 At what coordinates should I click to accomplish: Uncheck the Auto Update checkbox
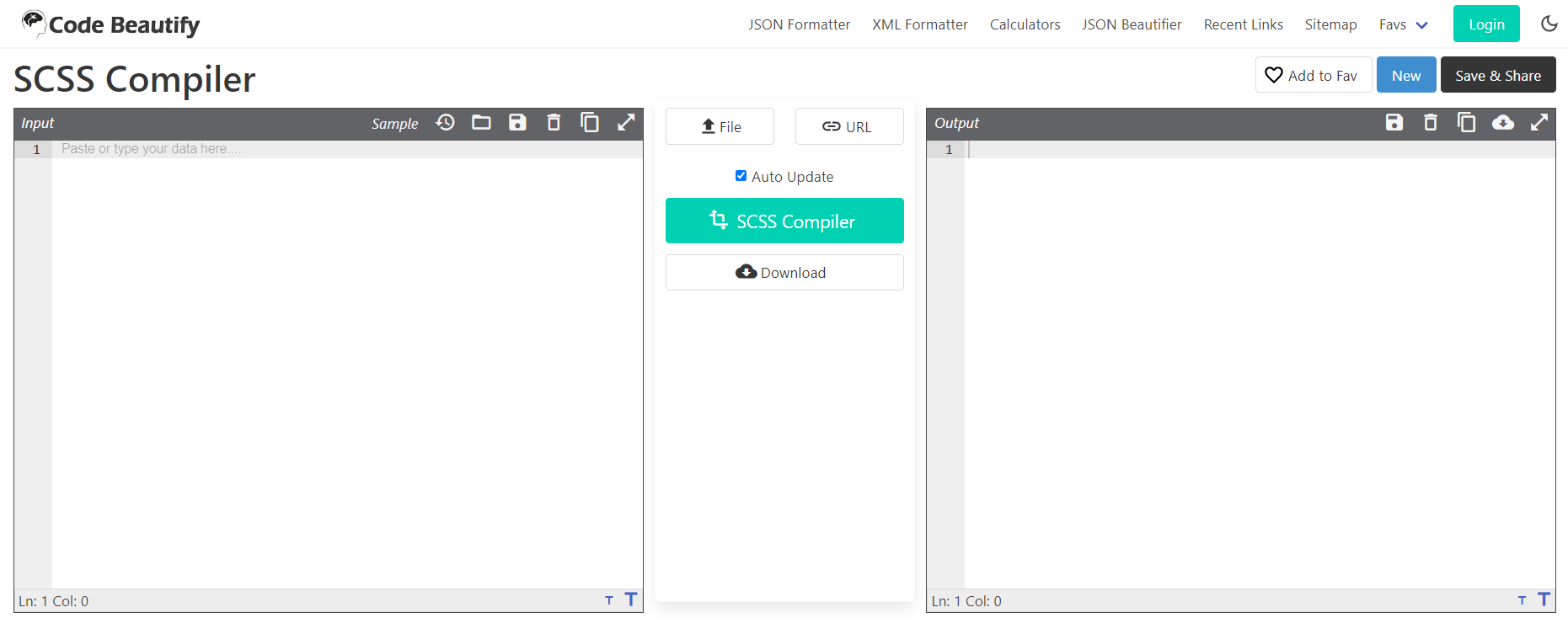(741, 176)
